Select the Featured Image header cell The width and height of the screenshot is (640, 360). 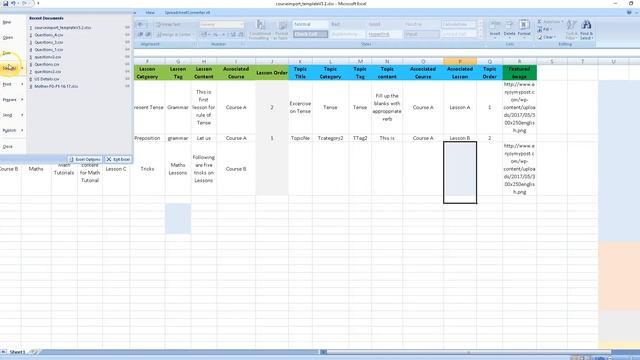pos(520,73)
